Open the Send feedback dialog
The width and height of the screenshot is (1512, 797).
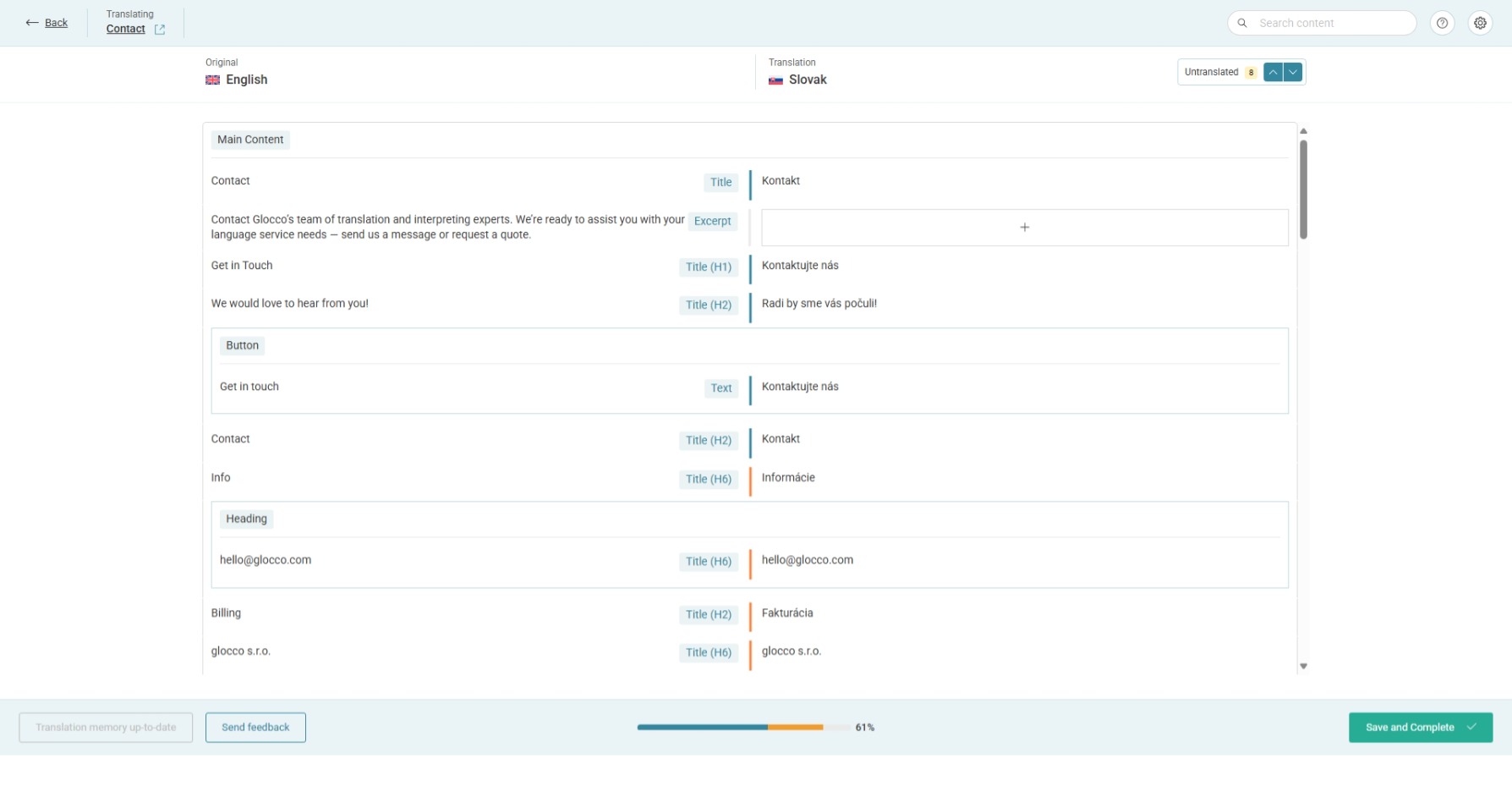(255, 728)
